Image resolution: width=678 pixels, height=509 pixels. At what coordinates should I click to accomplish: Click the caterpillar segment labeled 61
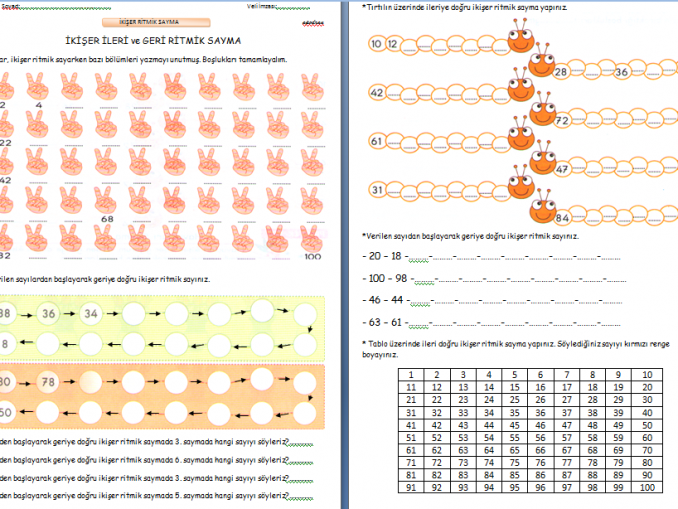pos(377,141)
